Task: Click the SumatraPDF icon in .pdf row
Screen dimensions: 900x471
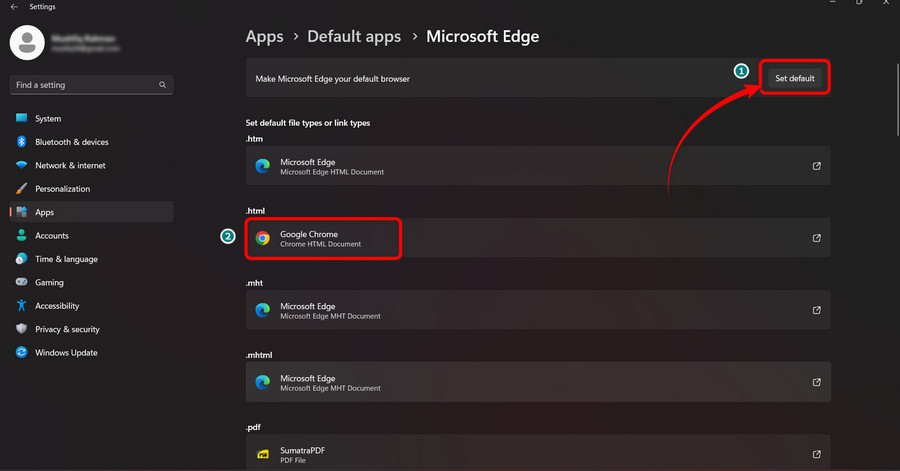Action: pos(263,454)
